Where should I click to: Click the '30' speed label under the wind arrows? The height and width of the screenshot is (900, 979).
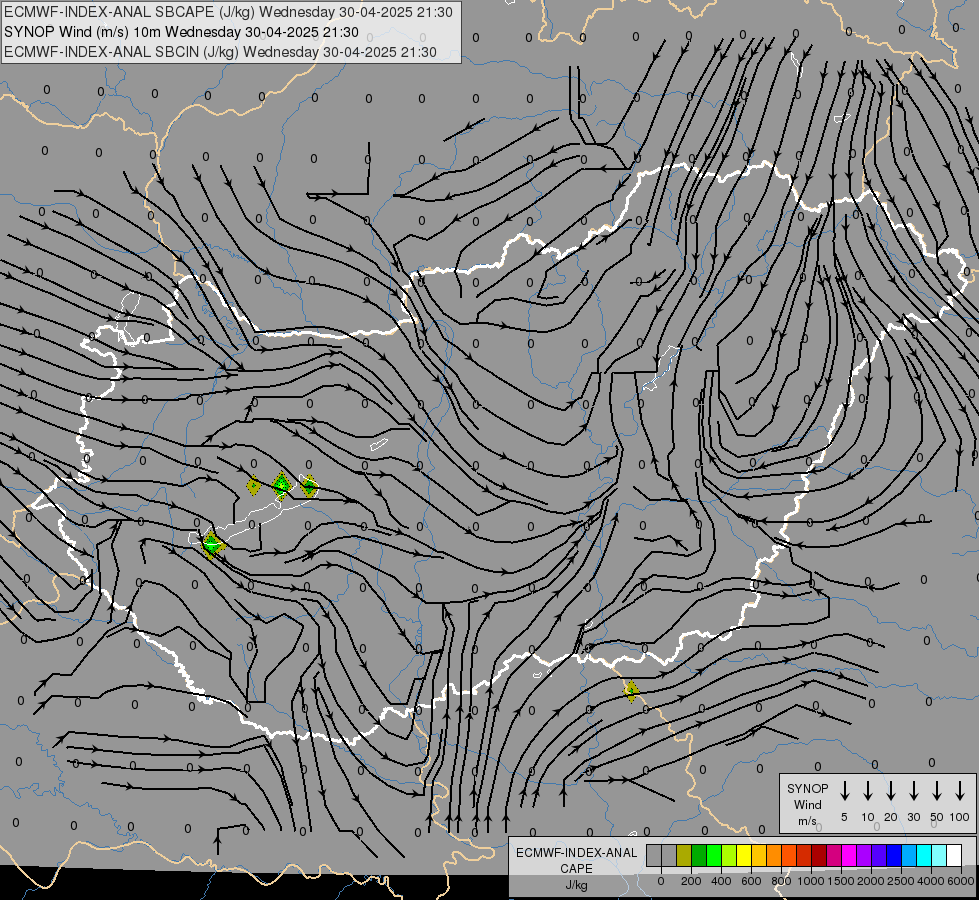point(913,817)
